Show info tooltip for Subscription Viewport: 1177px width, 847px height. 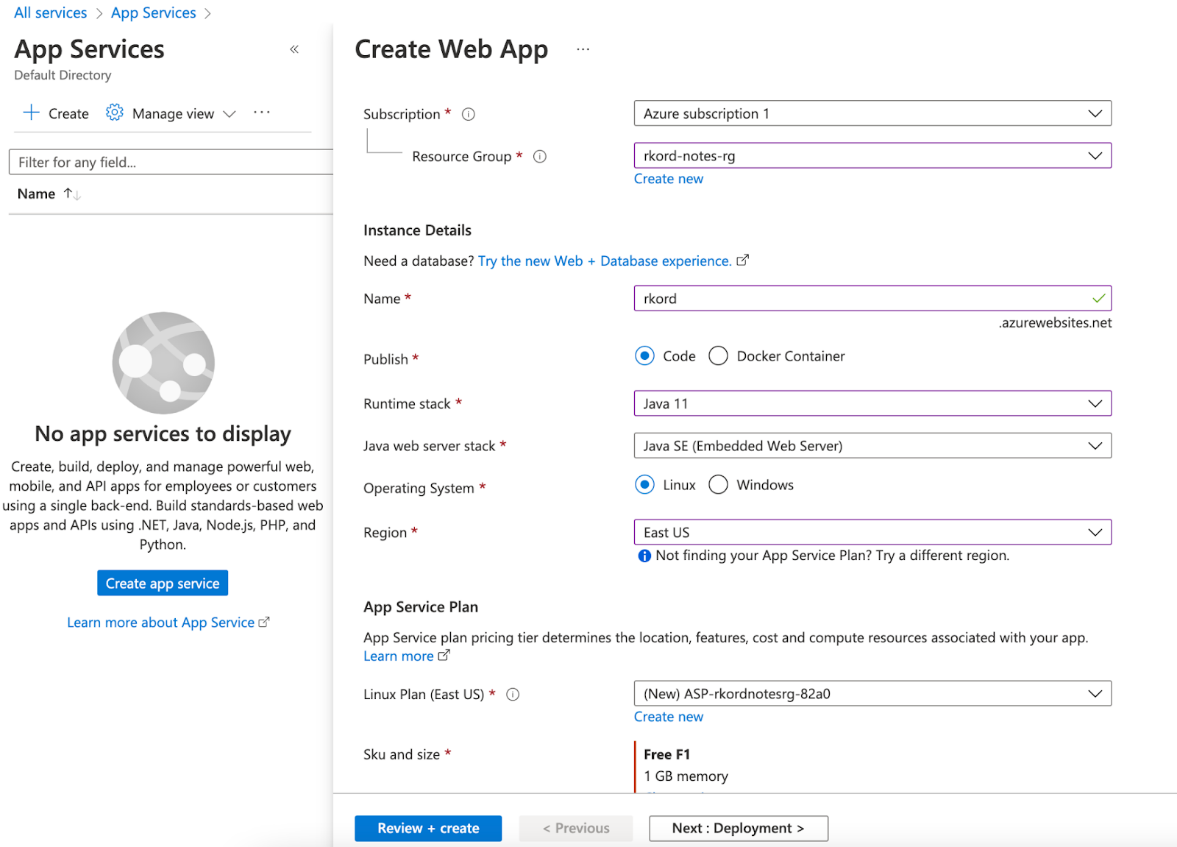pyautogui.click(x=468, y=114)
